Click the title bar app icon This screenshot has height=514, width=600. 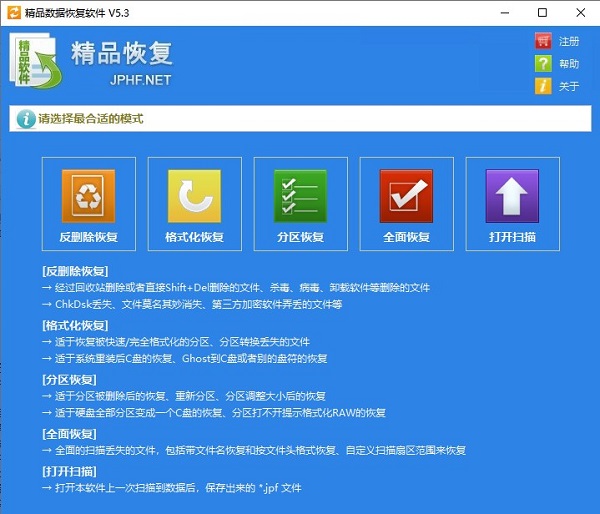point(14,13)
